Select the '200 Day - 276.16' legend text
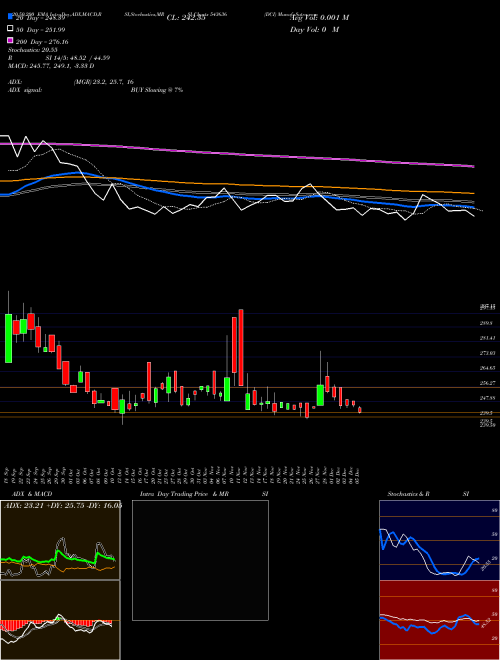This screenshot has width=500, height=660. 42,42
